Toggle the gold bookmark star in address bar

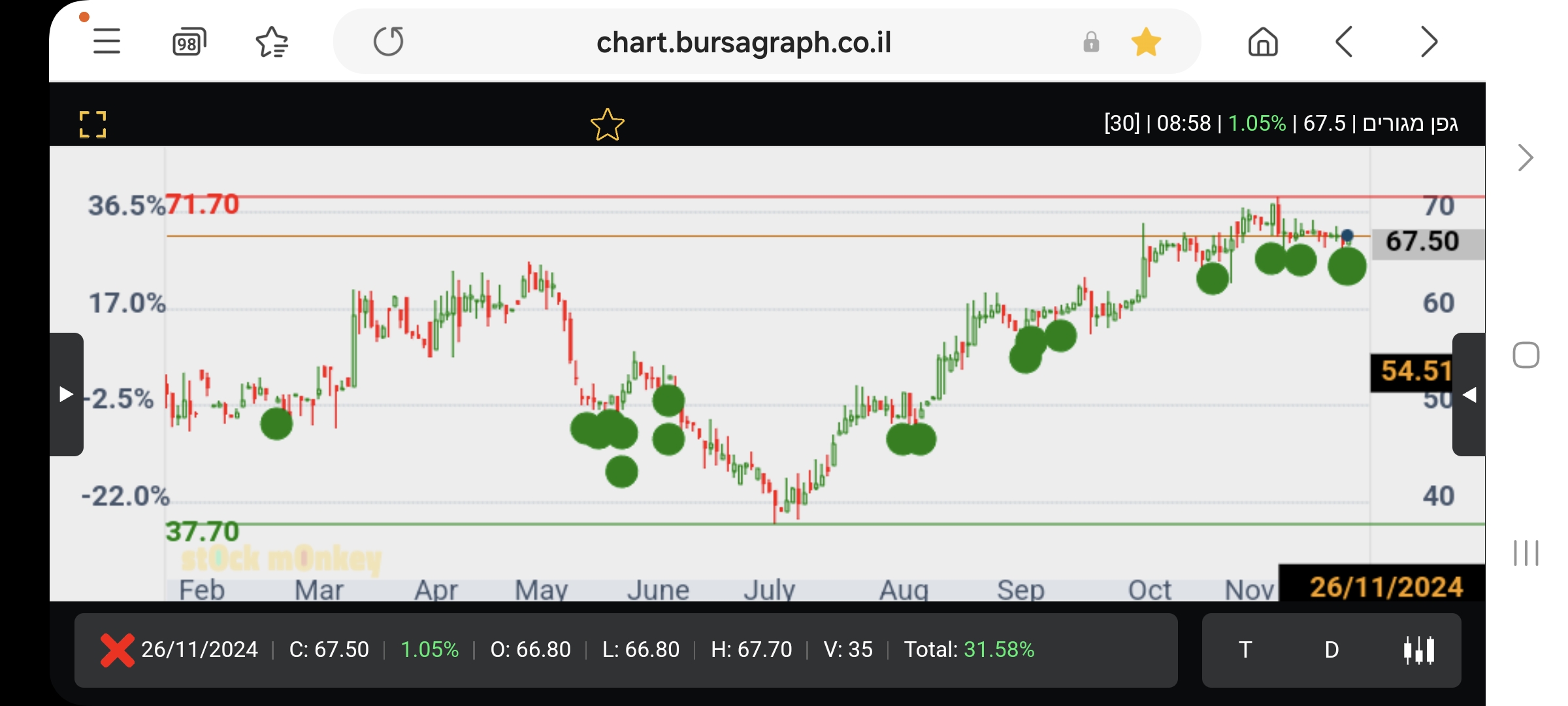coord(1146,42)
